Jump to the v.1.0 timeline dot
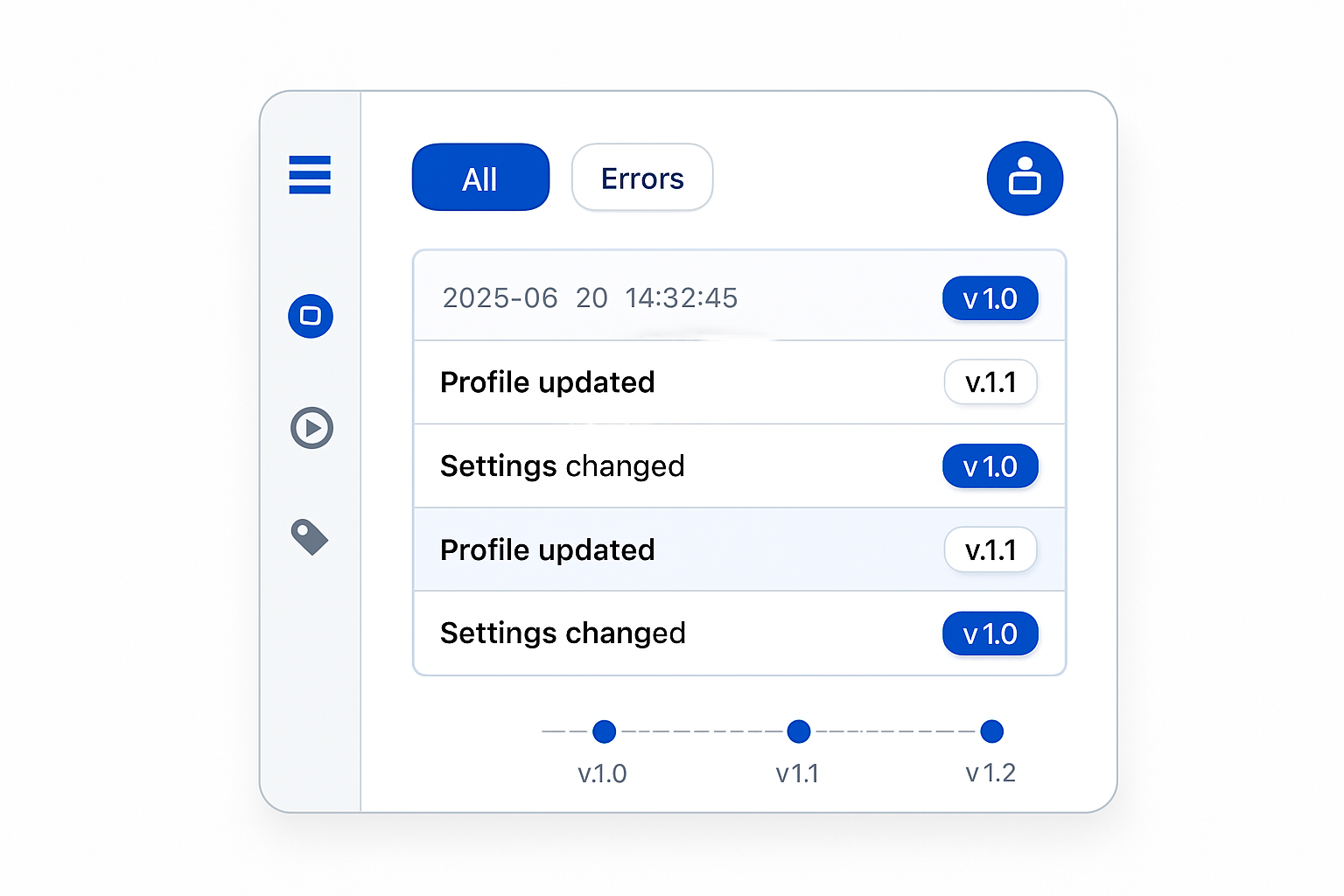Image resolution: width=1344 pixels, height=896 pixels. [604, 731]
